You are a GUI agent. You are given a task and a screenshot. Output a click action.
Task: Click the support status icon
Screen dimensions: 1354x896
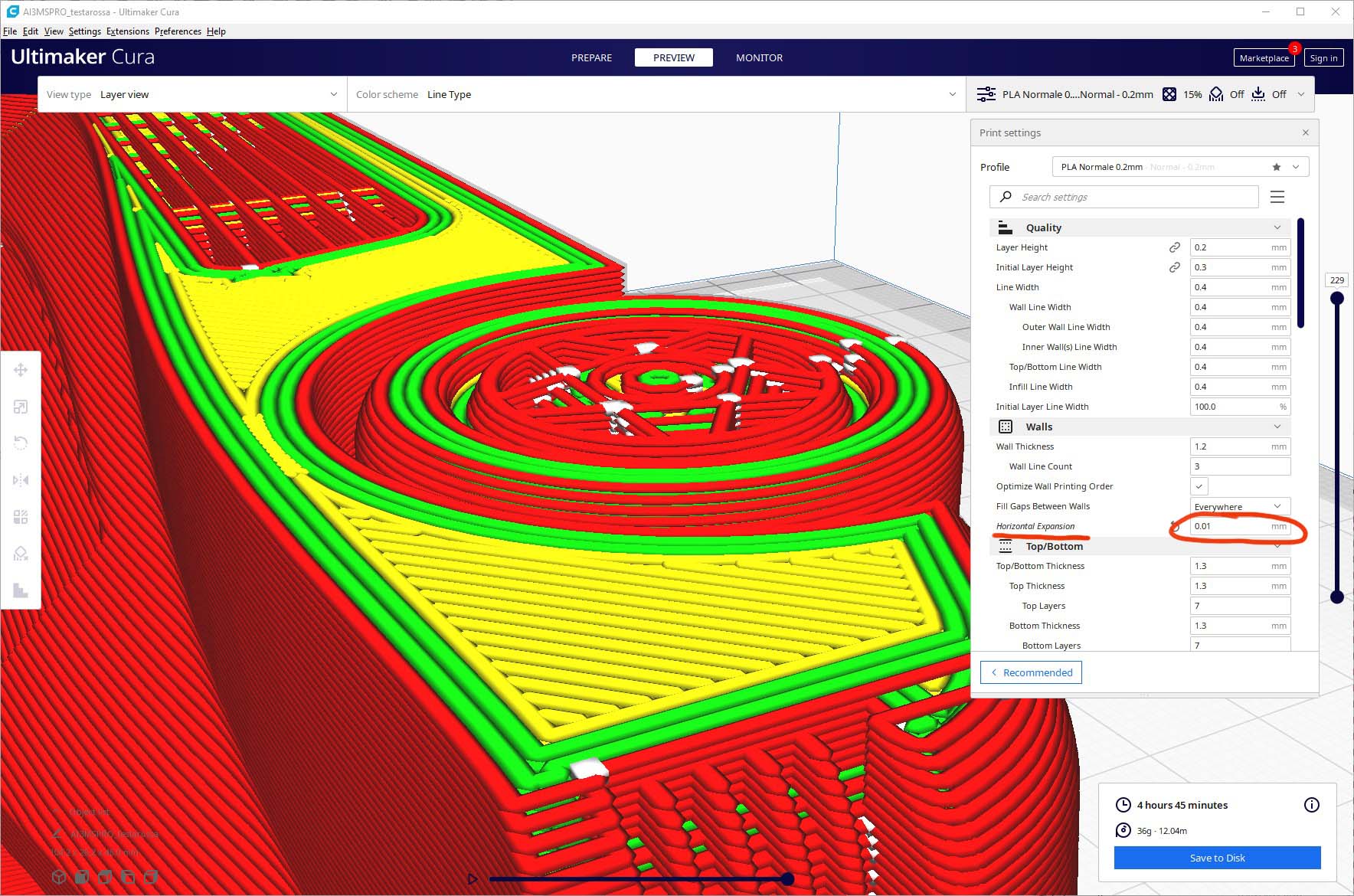coord(1216,94)
